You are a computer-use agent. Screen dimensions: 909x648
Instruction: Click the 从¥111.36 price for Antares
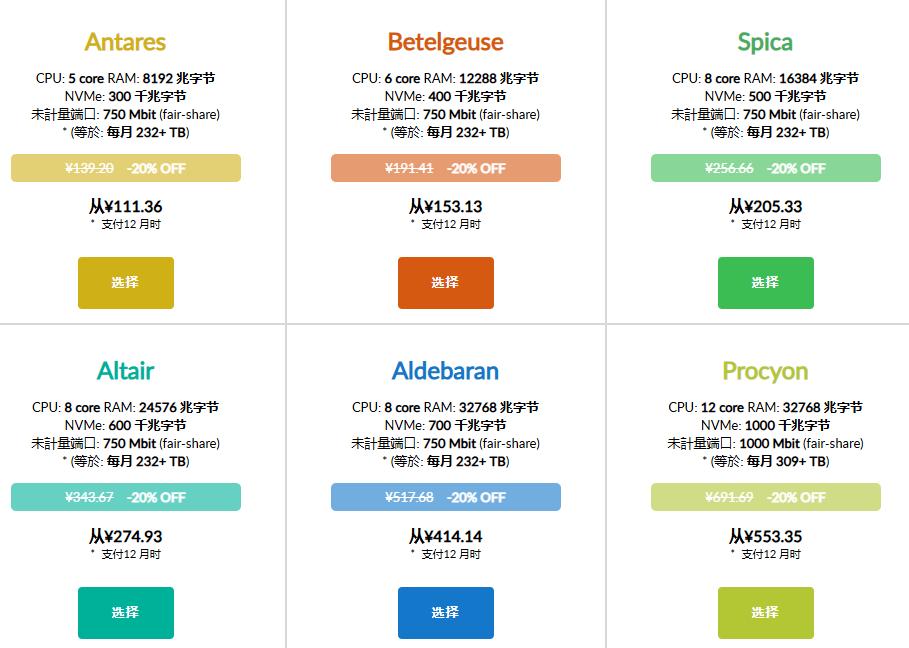(x=125, y=207)
